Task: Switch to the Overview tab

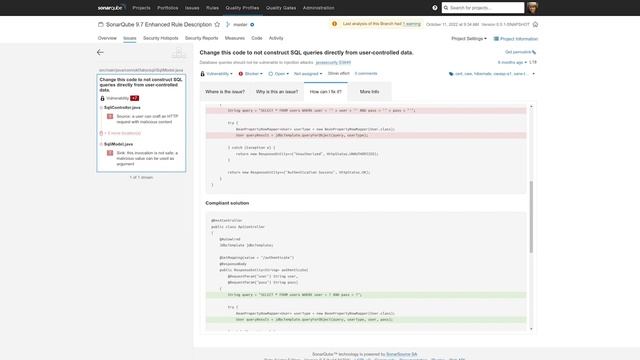Action: [107, 38]
